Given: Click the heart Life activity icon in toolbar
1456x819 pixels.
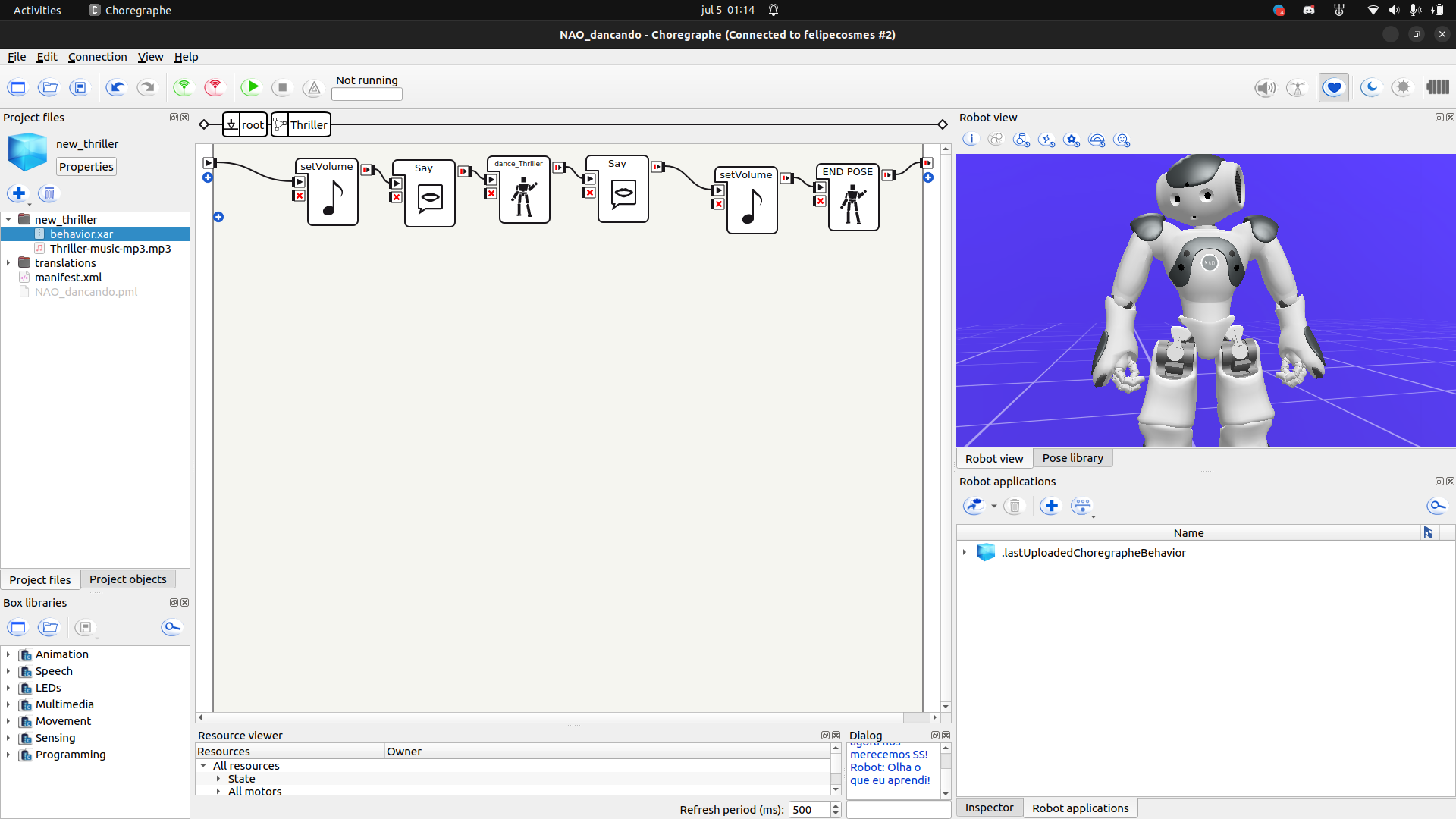Looking at the screenshot, I should [1333, 87].
